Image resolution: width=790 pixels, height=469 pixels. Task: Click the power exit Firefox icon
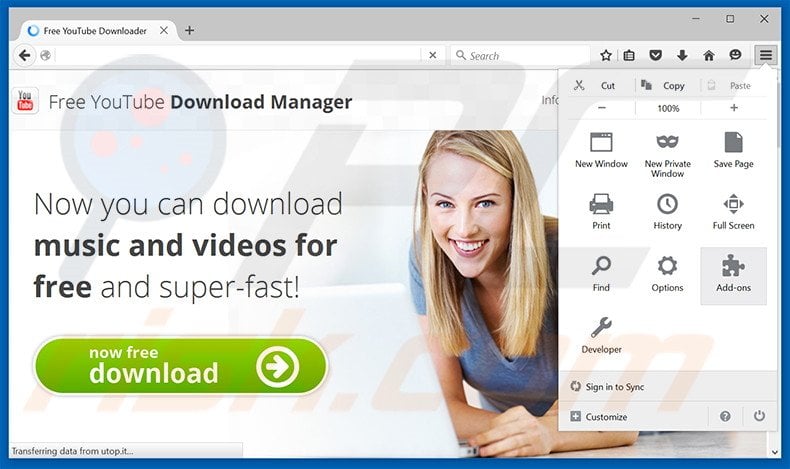pyautogui.click(x=759, y=416)
